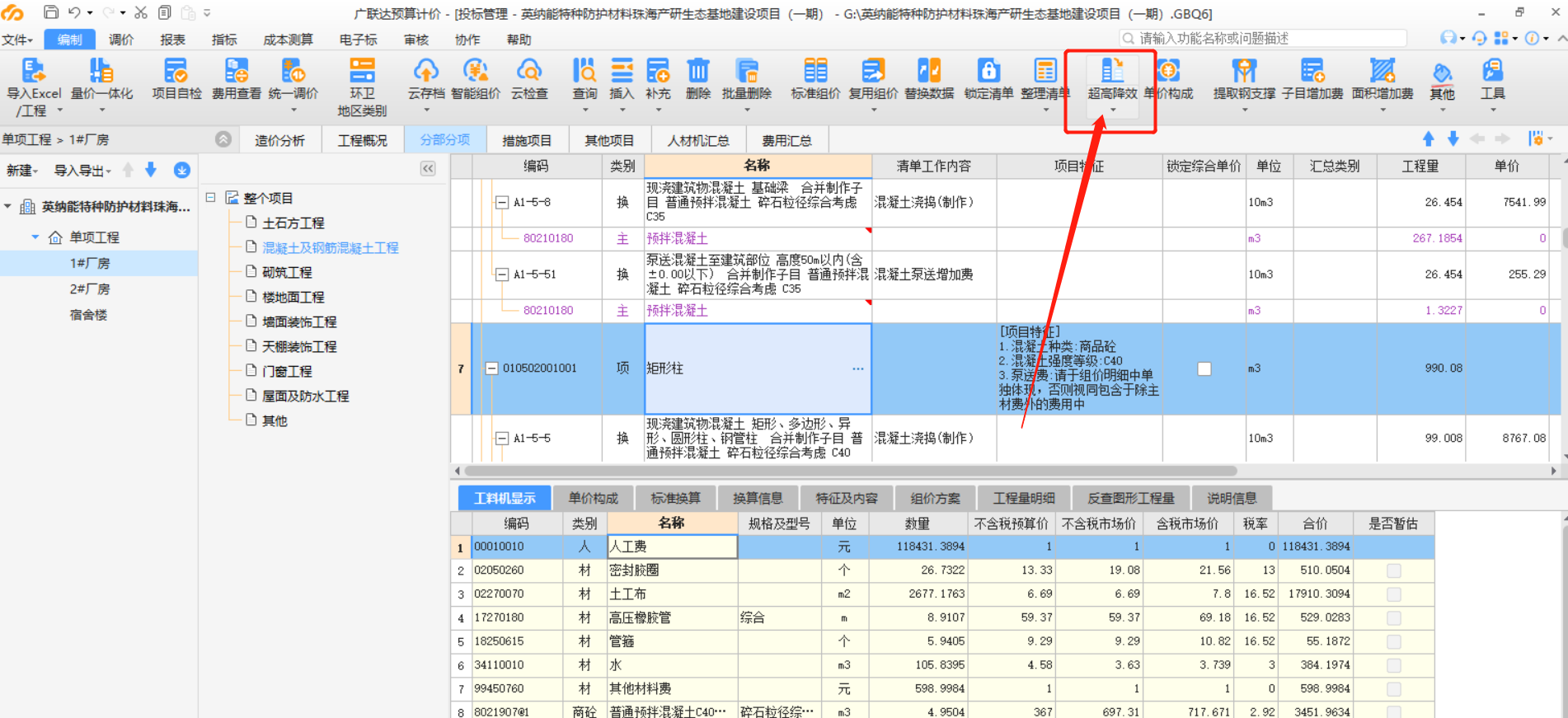This screenshot has width=1568, height=718.
Task: Click the 工程量 value 990.08
Action: [x=1443, y=368]
